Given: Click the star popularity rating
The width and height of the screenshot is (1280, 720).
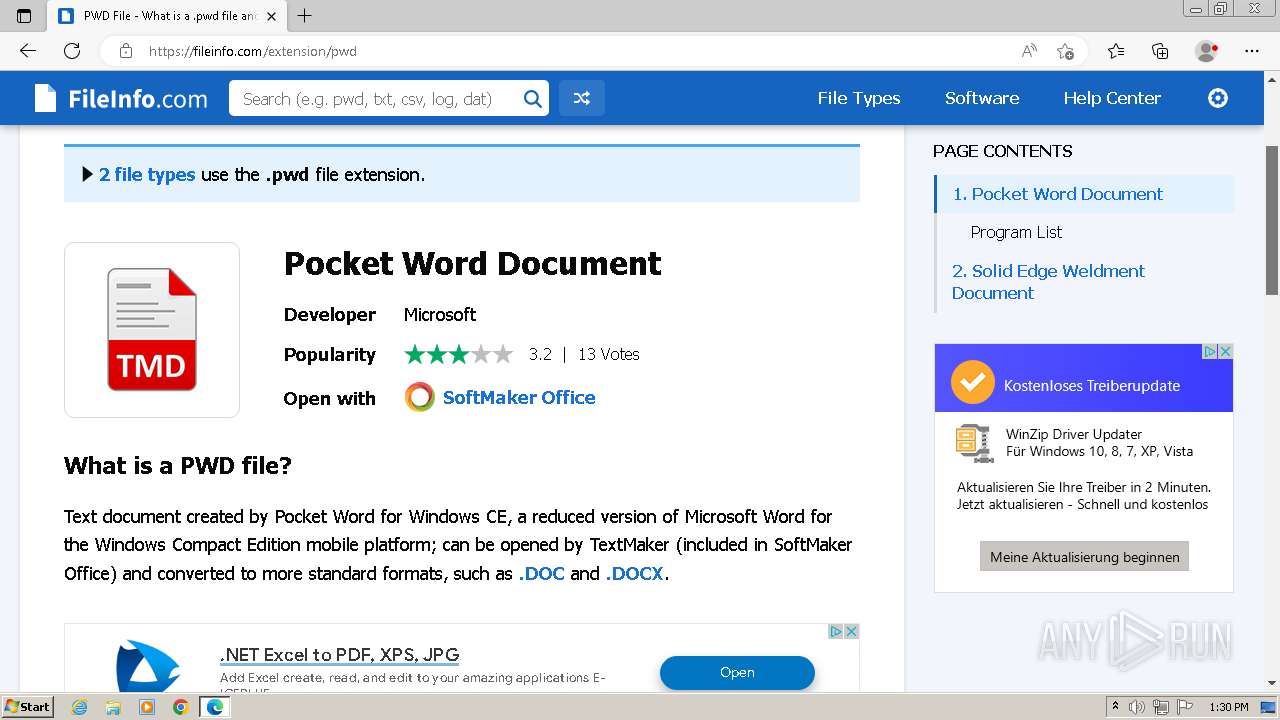Looking at the screenshot, I should coord(458,354).
